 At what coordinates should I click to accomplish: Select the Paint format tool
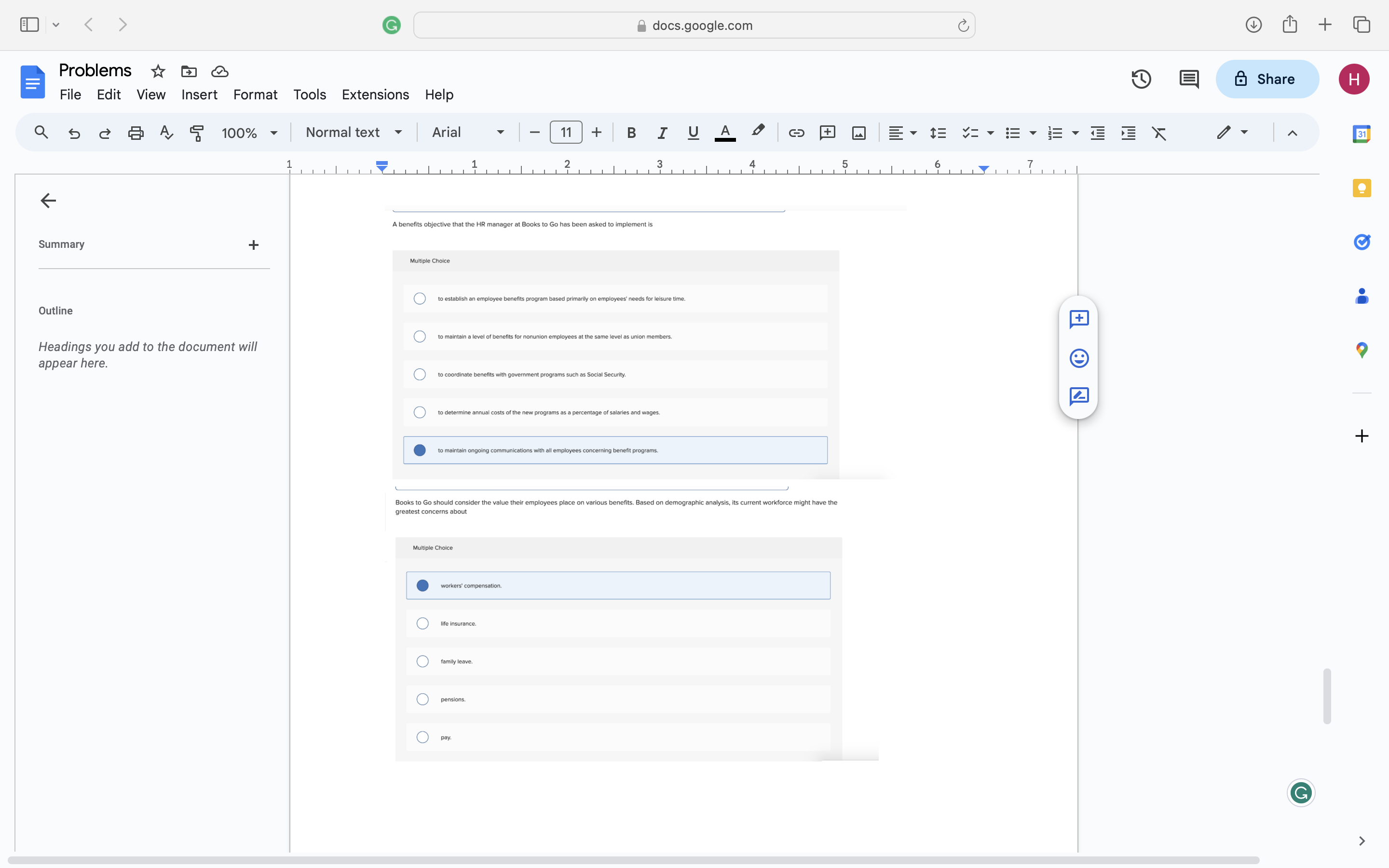click(197, 133)
